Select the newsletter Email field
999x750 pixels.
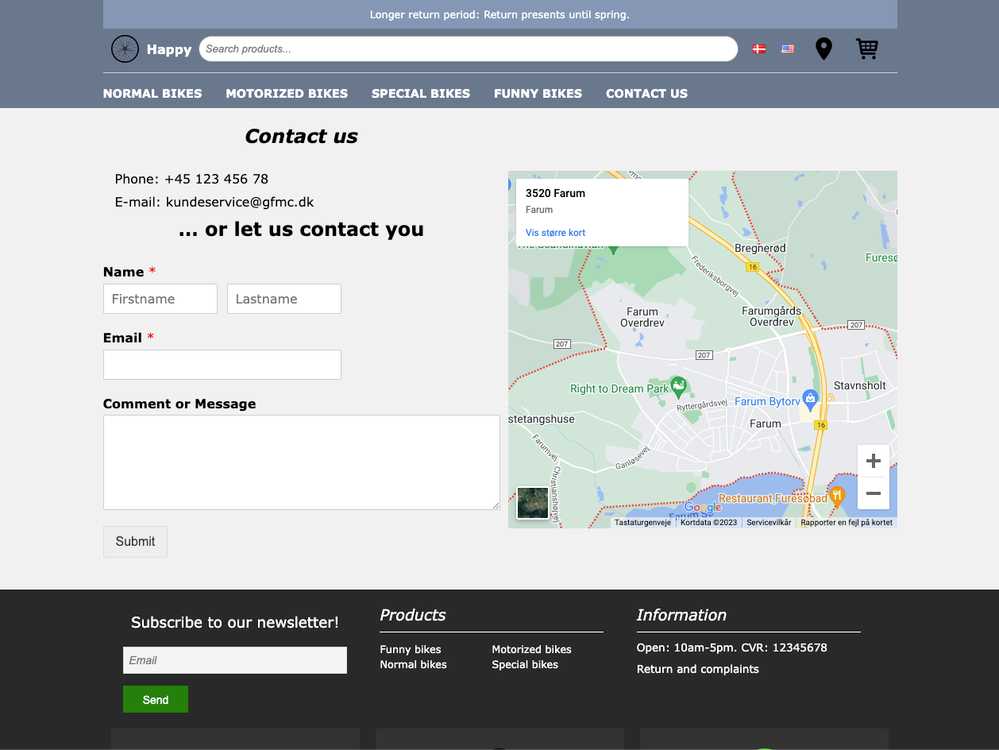pos(235,660)
